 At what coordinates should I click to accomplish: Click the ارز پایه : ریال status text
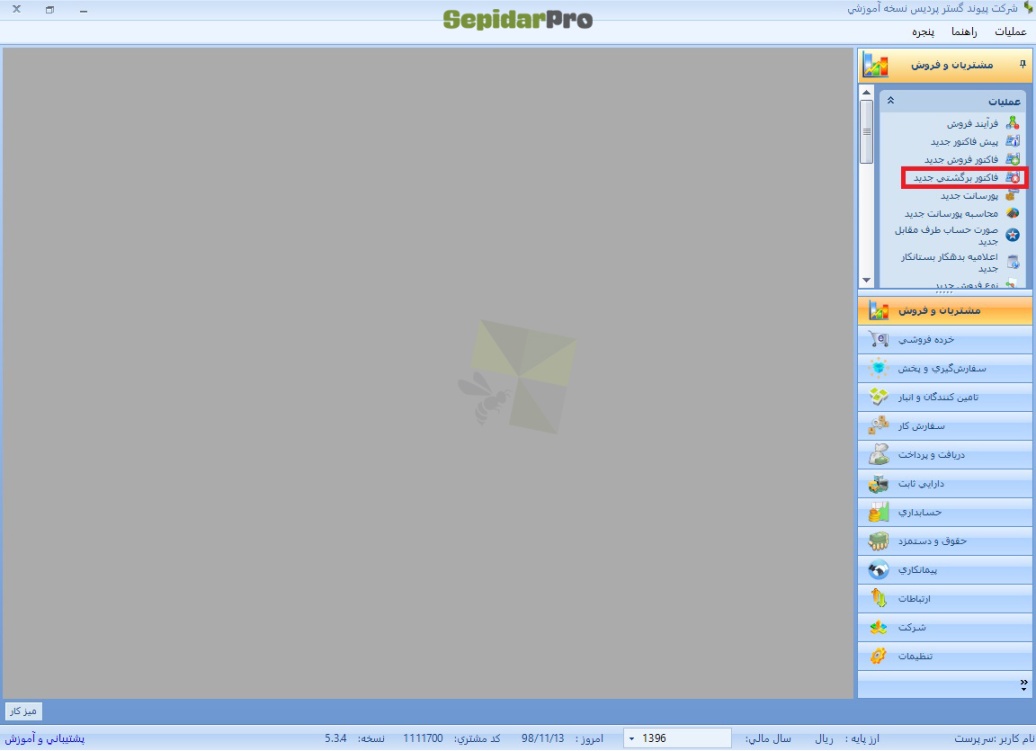pos(847,738)
